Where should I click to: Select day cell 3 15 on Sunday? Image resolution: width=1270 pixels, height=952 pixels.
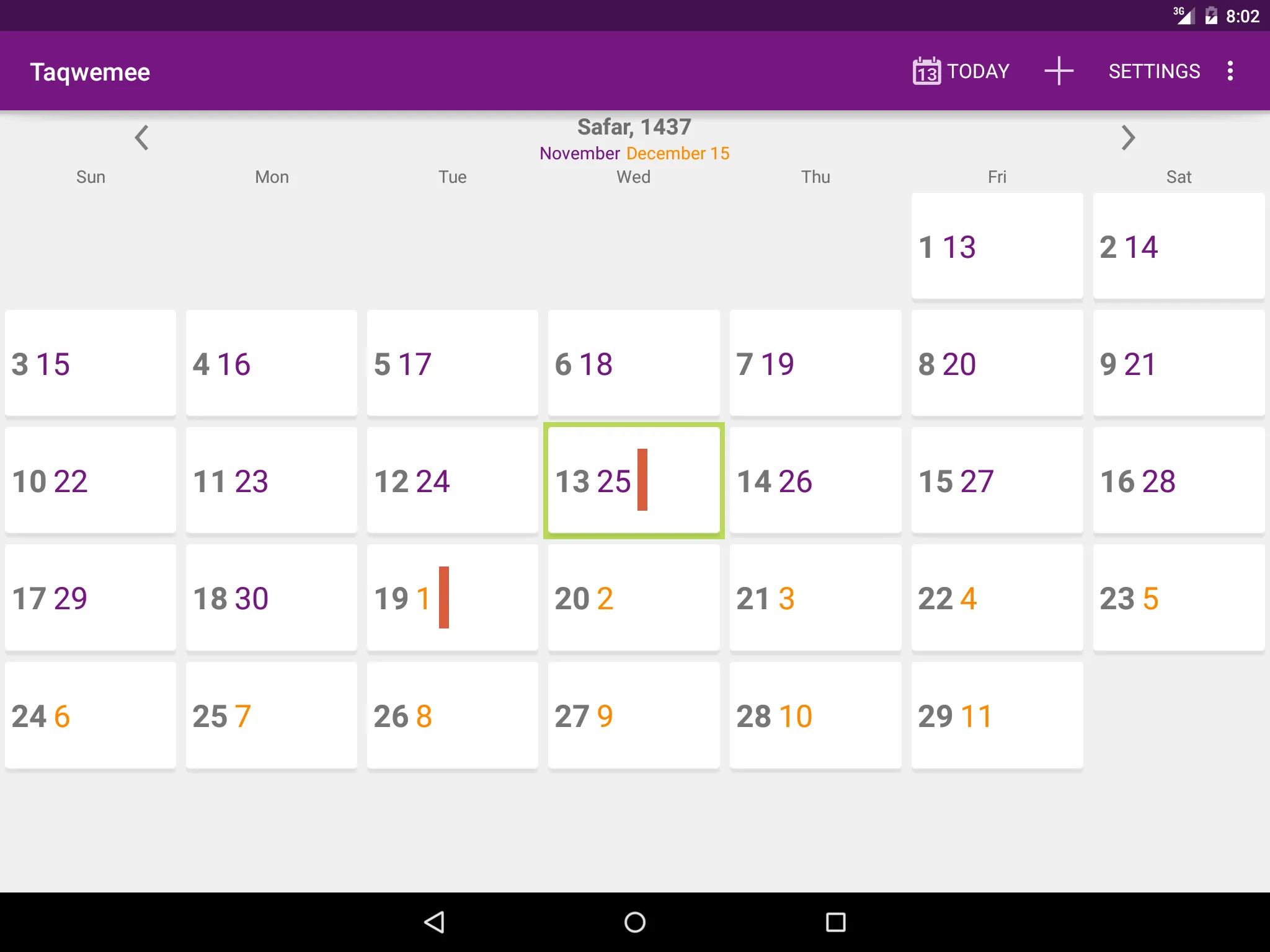(x=91, y=363)
